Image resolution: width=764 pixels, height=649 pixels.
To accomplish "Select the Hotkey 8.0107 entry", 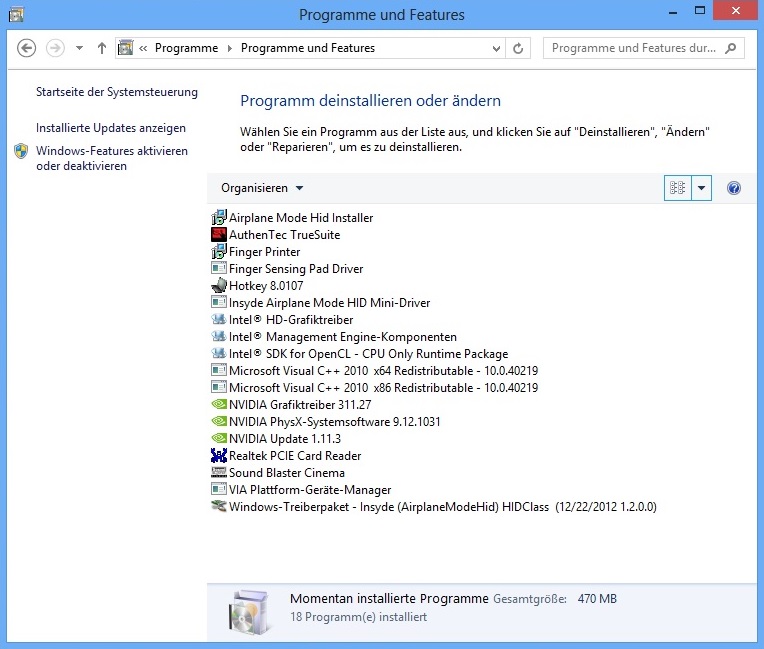I will 266,286.
